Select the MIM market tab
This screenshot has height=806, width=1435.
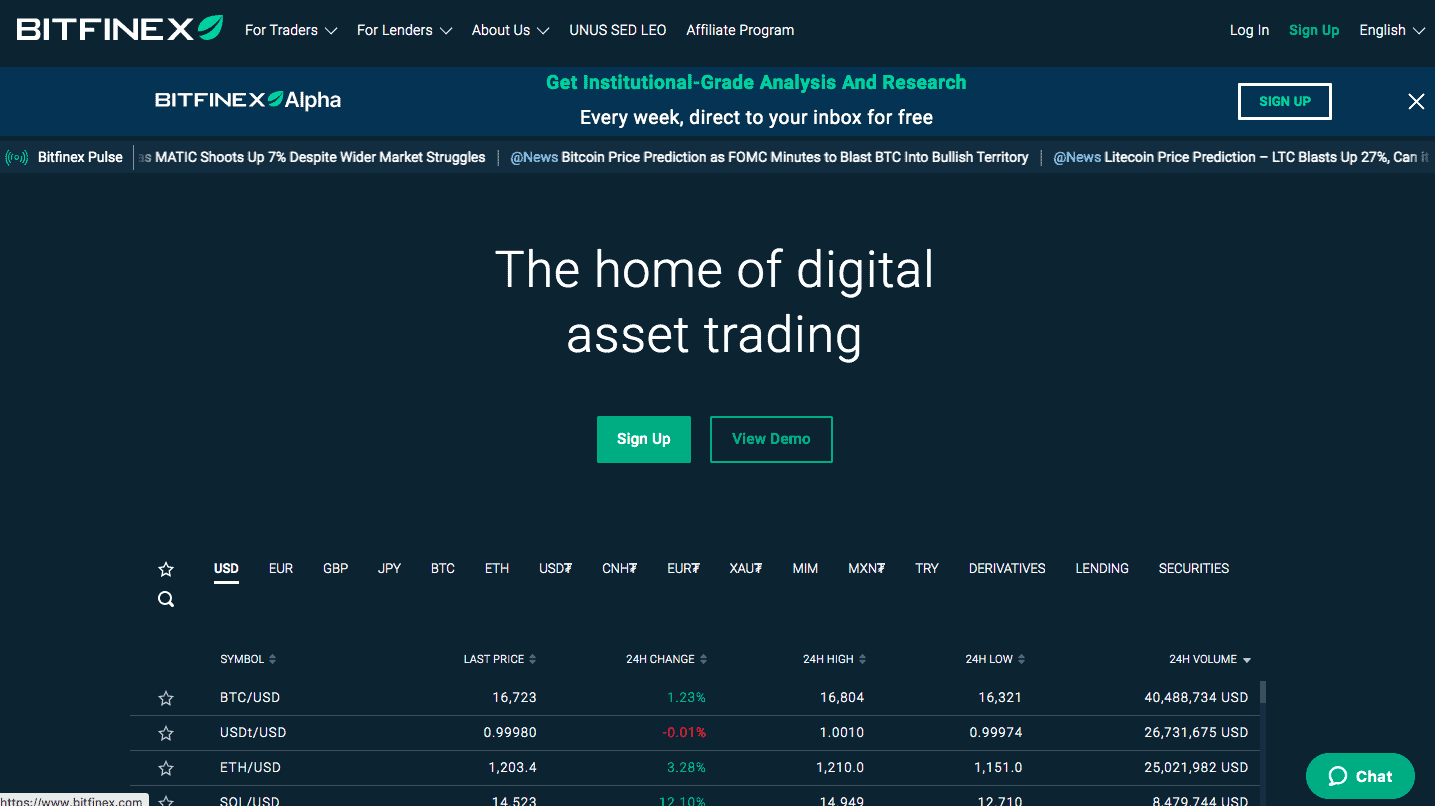(x=805, y=568)
